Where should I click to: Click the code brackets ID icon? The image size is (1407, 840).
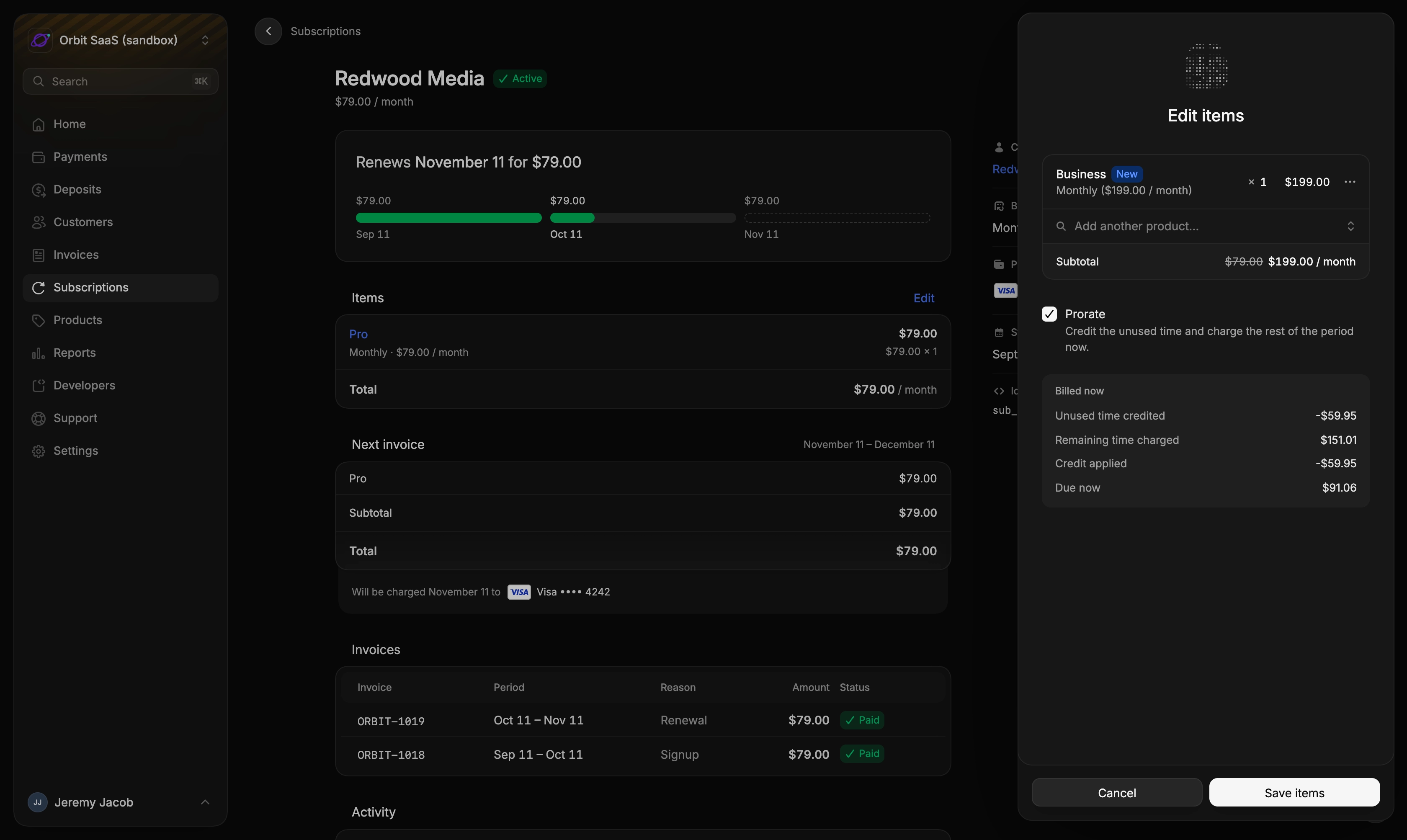(999, 391)
